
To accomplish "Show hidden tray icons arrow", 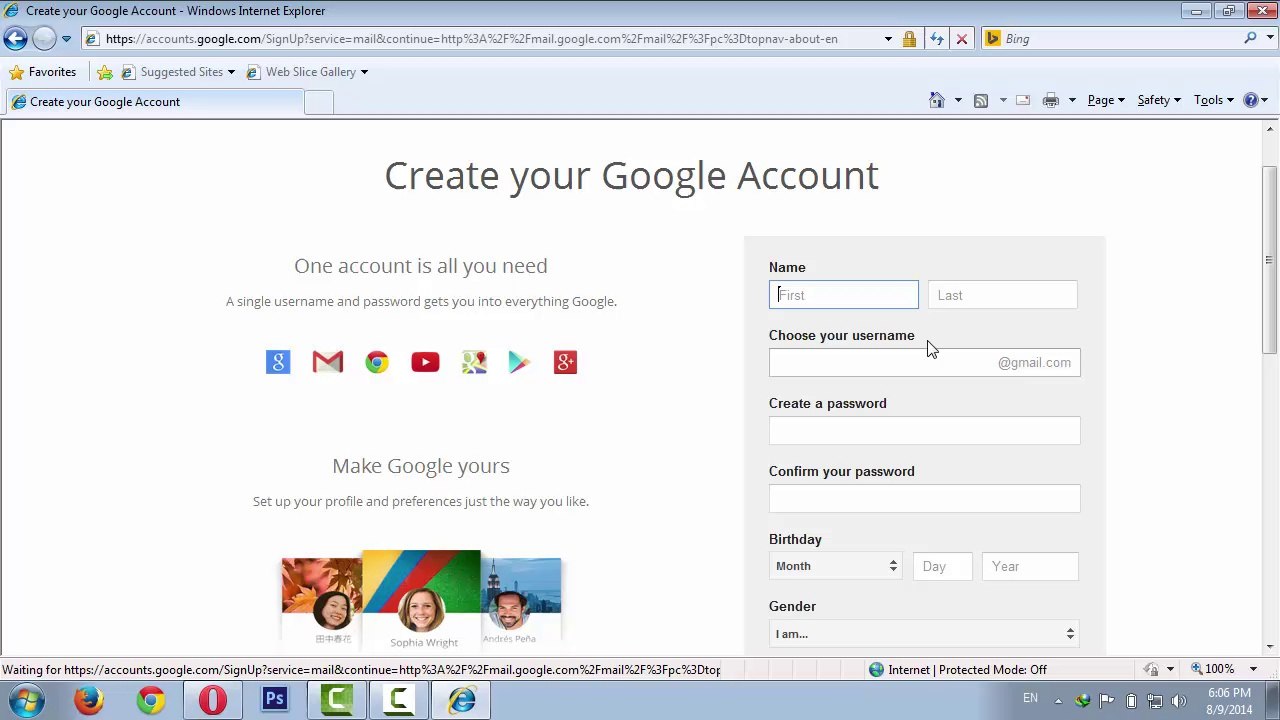I will tap(1058, 701).
